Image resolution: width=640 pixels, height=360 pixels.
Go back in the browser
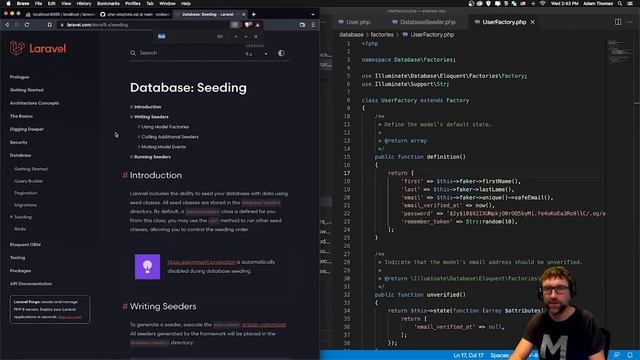[x=7, y=25]
